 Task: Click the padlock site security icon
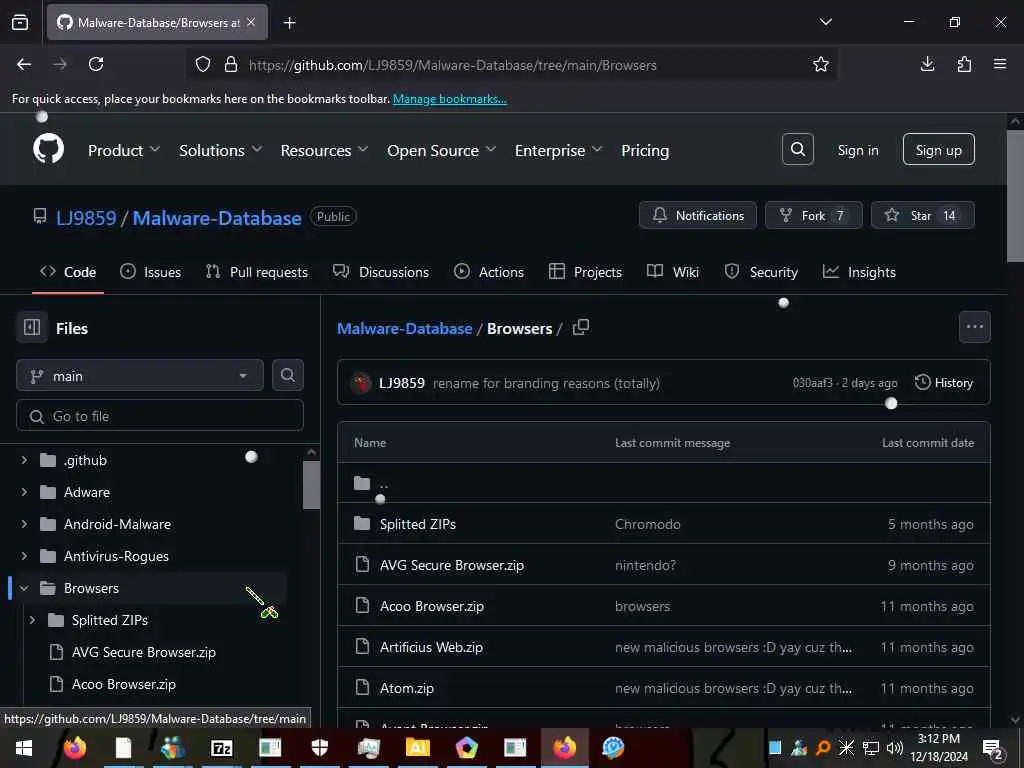click(x=231, y=65)
